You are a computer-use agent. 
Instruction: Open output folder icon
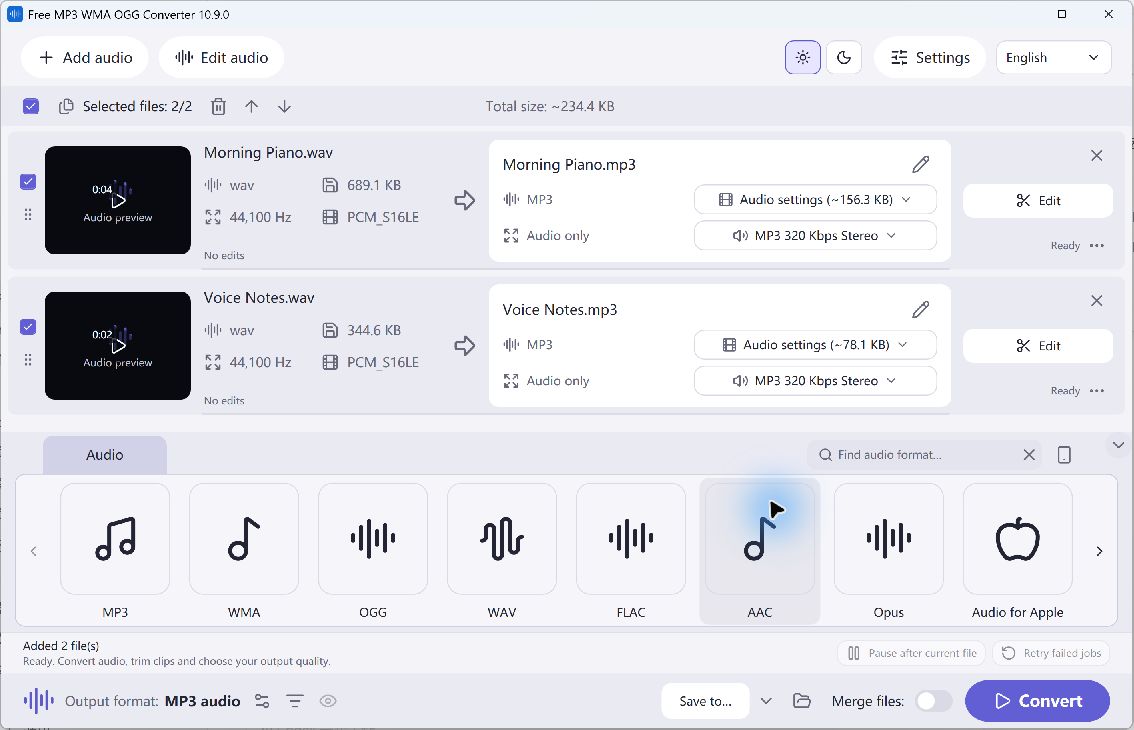point(801,701)
